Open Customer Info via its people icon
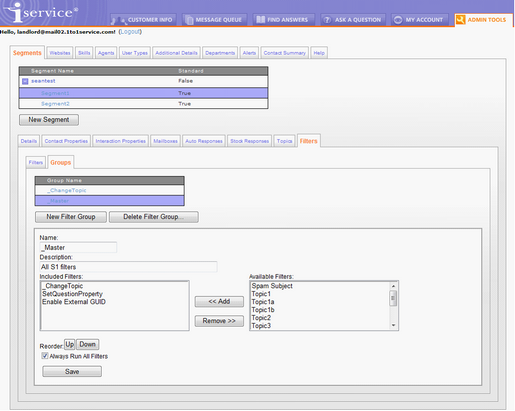This screenshot has width=515, height=411. pyautogui.click(x=118, y=20)
